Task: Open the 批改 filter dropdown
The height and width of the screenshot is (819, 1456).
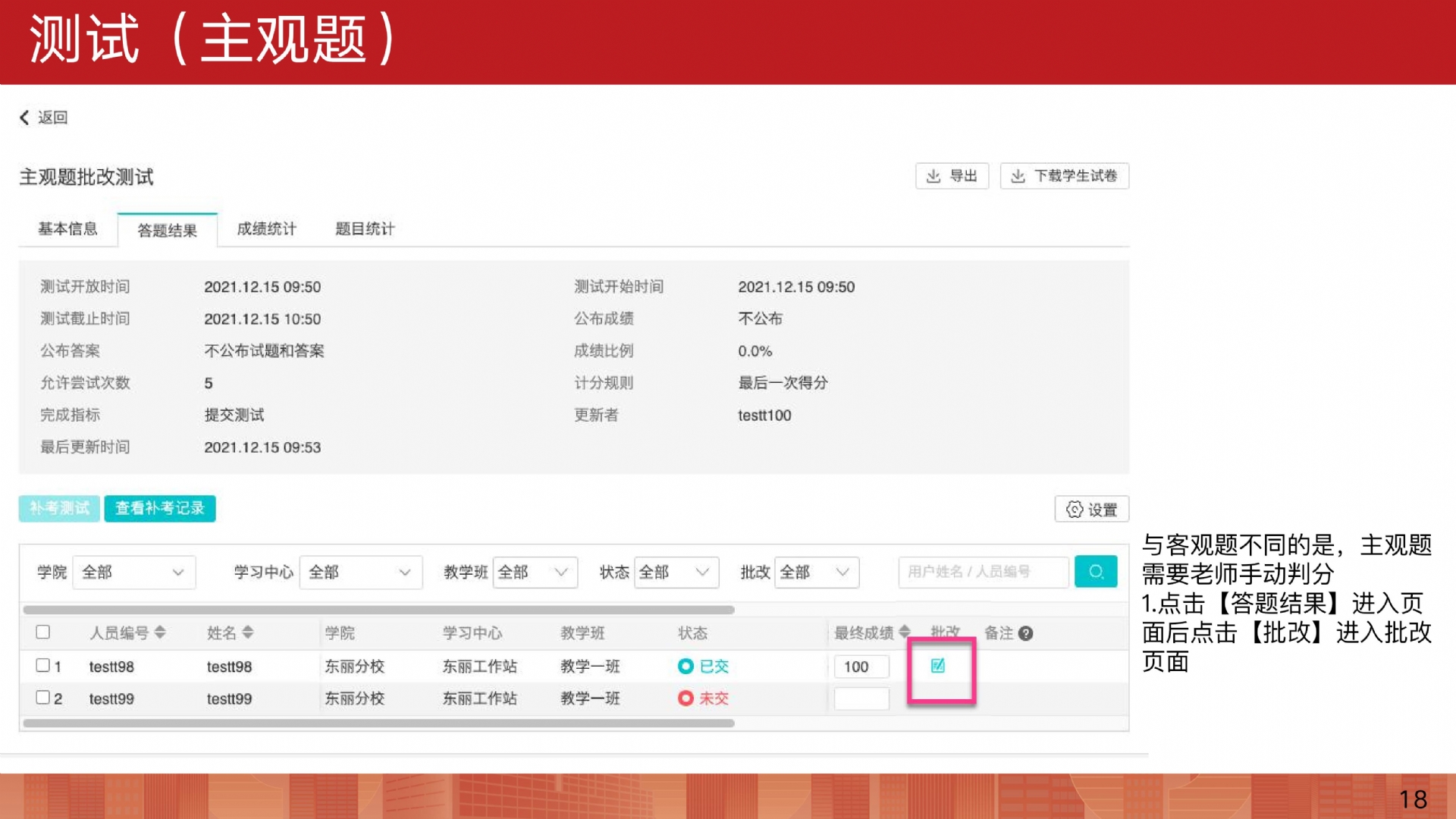Action: 816,573
